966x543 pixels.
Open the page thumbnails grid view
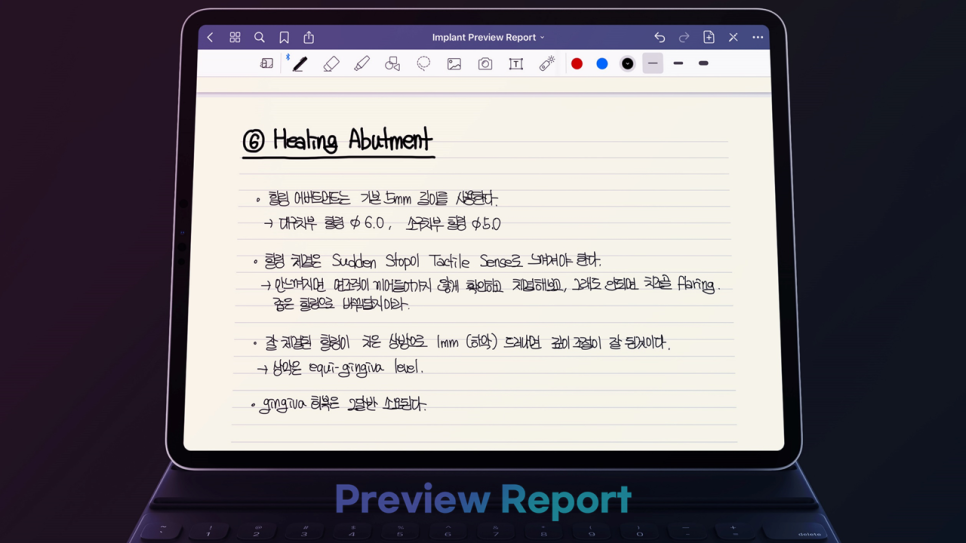click(235, 38)
